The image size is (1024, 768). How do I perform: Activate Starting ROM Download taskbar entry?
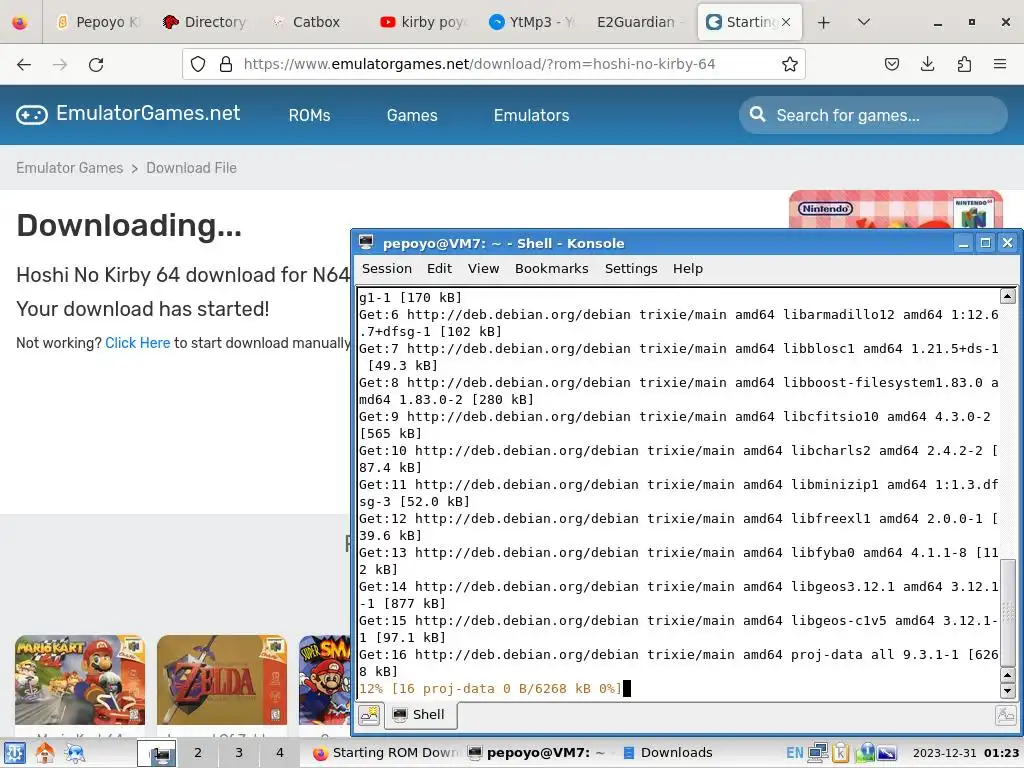386,753
